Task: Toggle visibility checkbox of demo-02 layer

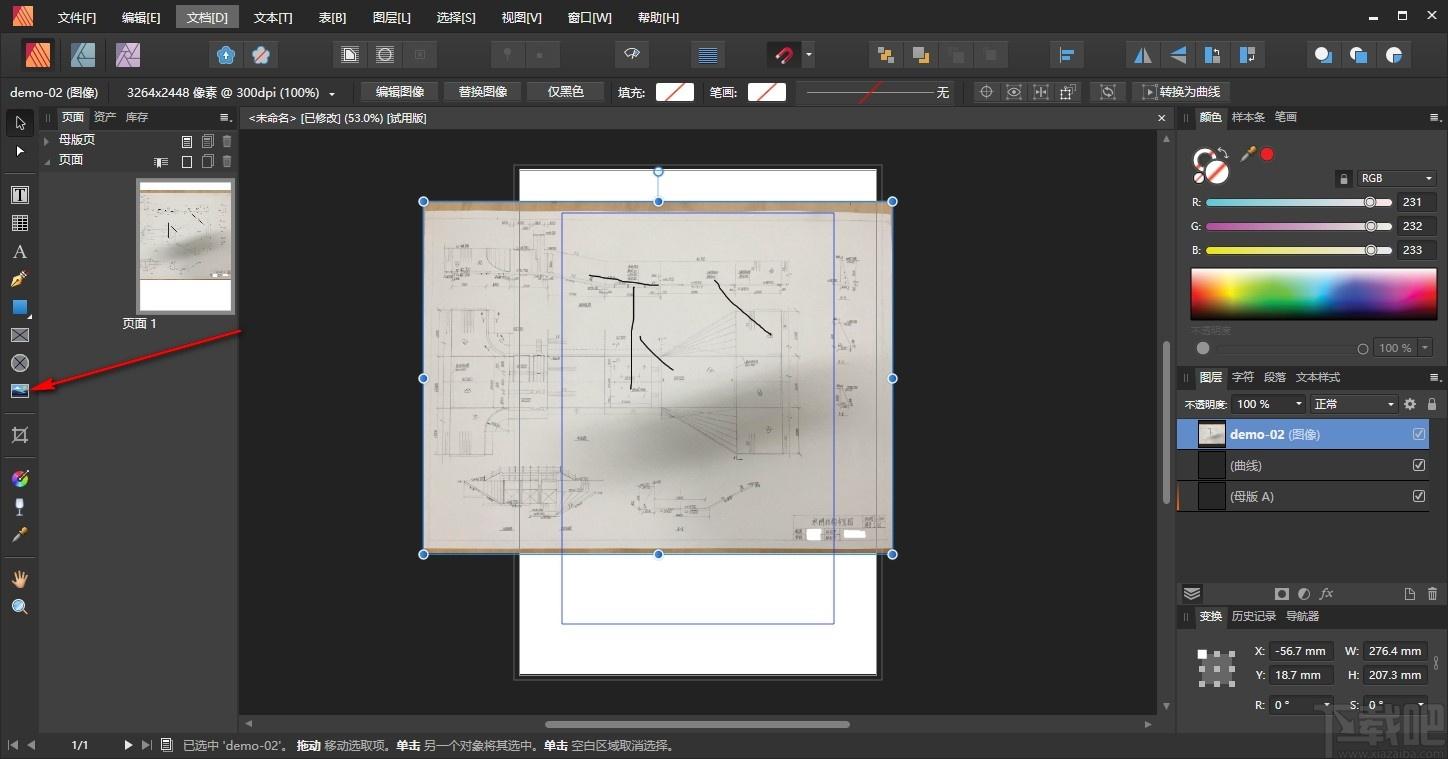Action: click(x=1419, y=434)
